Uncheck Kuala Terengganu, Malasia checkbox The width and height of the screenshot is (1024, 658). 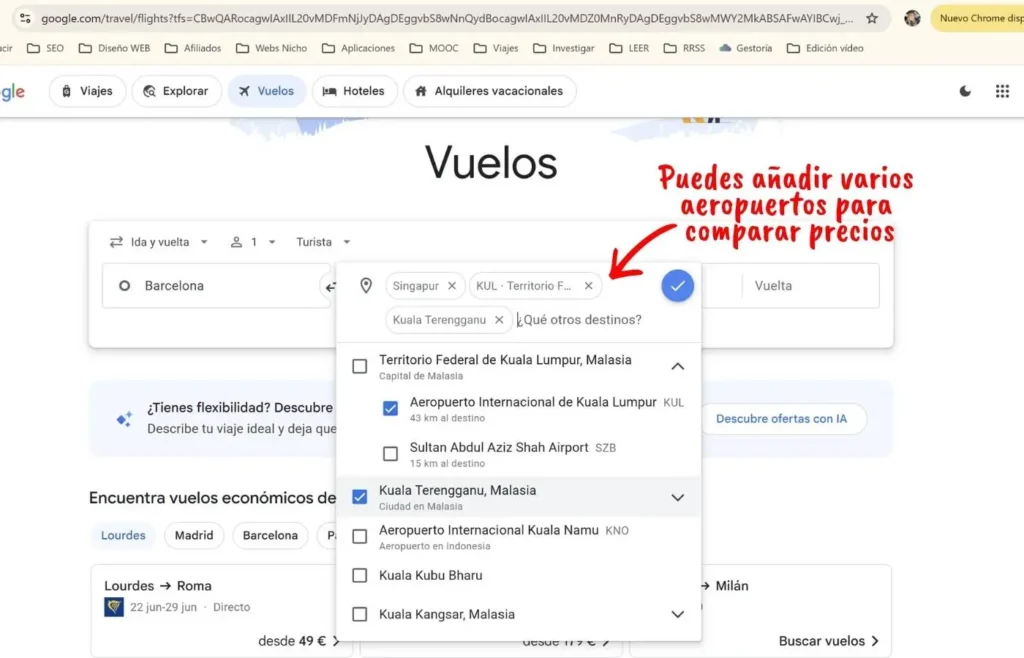click(x=359, y=497)
